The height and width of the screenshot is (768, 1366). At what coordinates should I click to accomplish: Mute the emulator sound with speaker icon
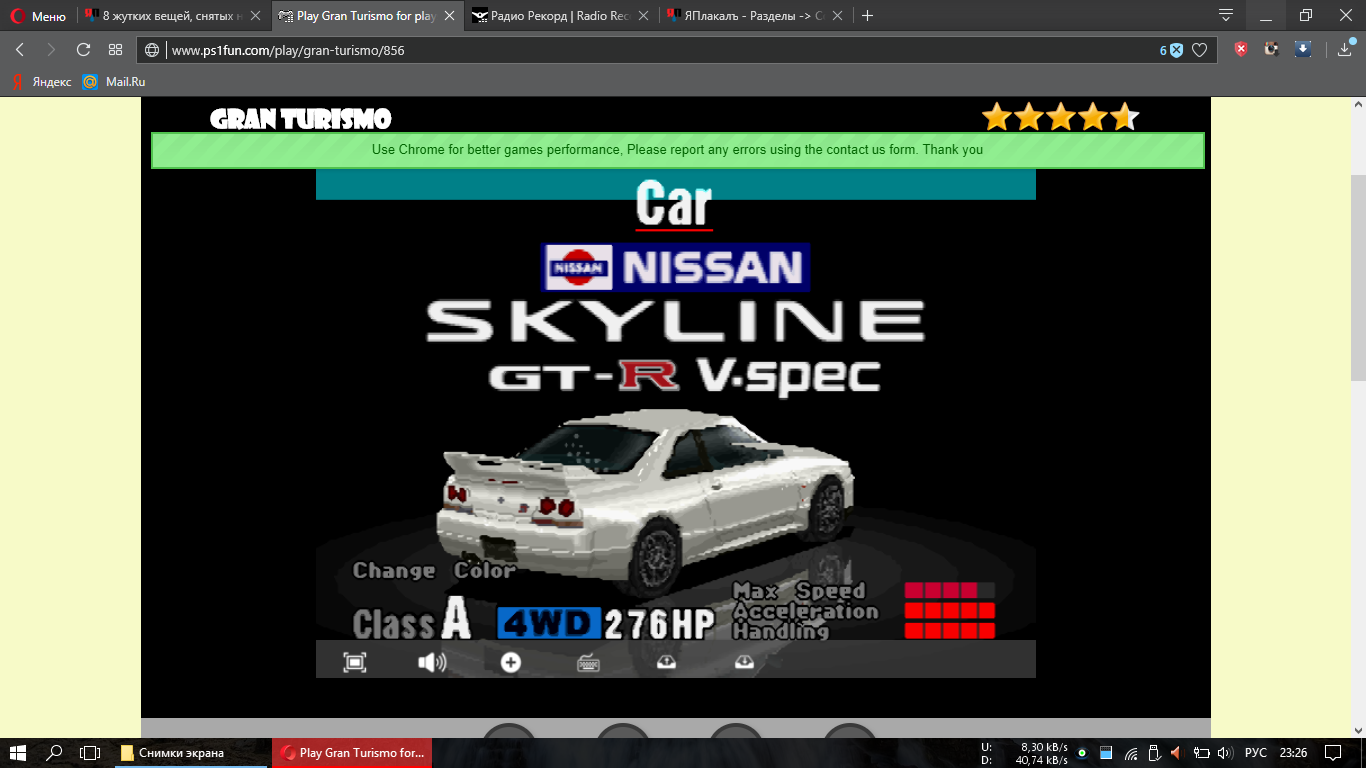point(432,662)
